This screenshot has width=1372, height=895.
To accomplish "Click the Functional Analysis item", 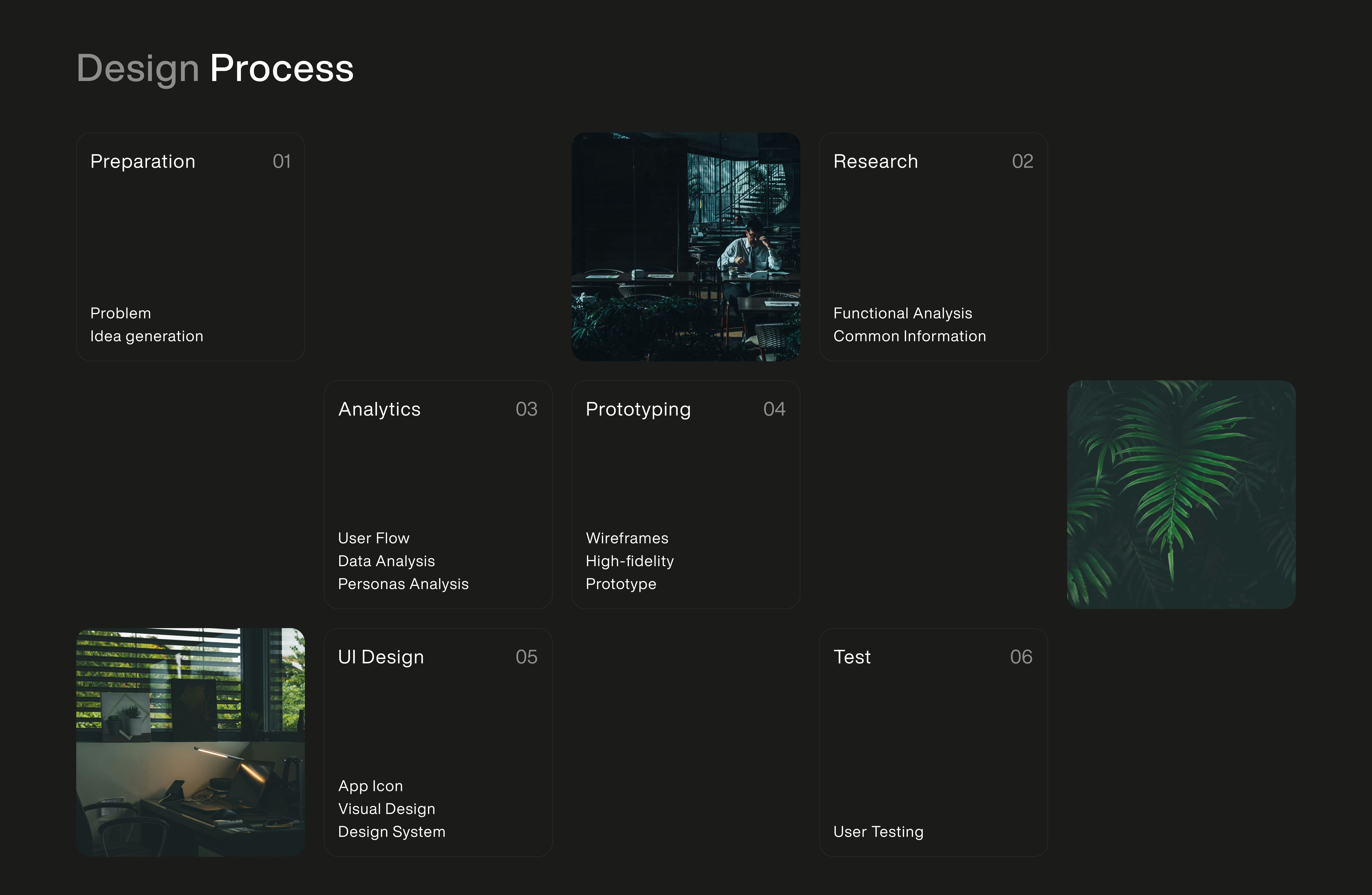I will pyautogui.click(x=902, y=313).
